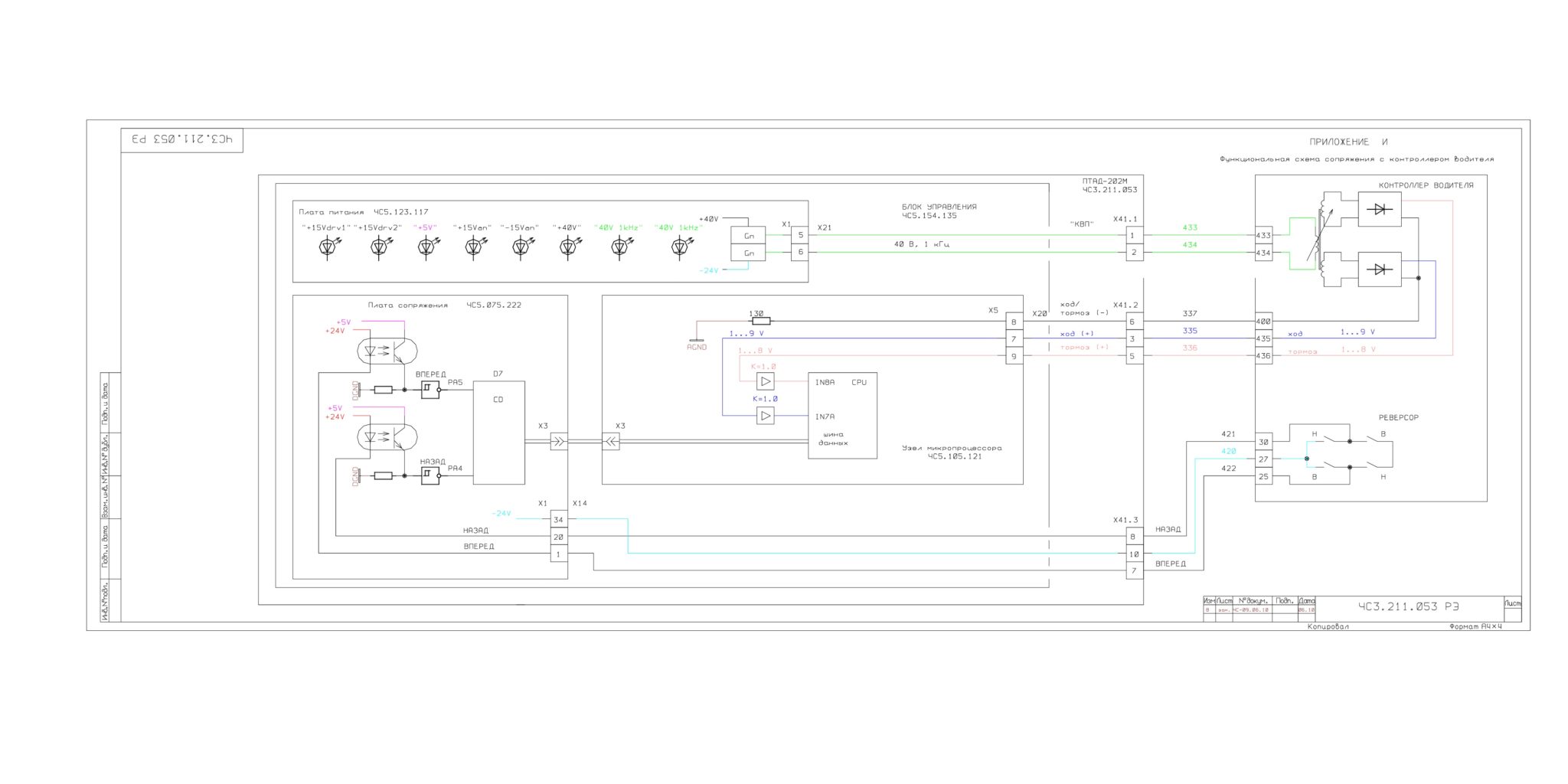Click terminal box 433 on driver controller
The height and width of the screenshot is (784, 1568).
[1263, 236]
